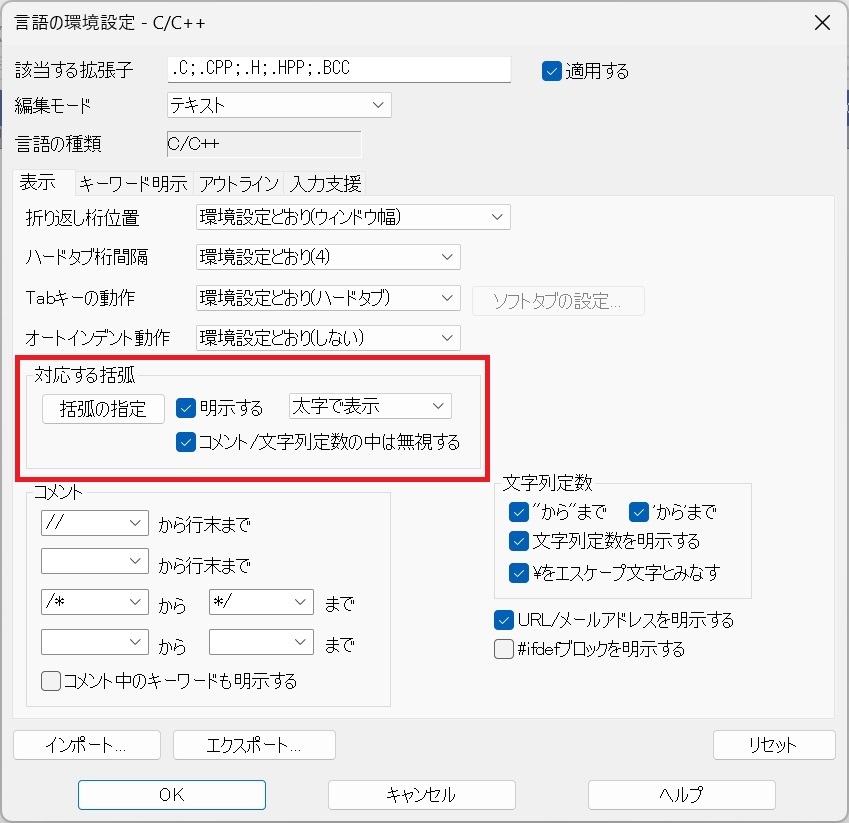
Task: Expand the 折り返し桁位置 dropdown
Action: (x=353, y=217)
